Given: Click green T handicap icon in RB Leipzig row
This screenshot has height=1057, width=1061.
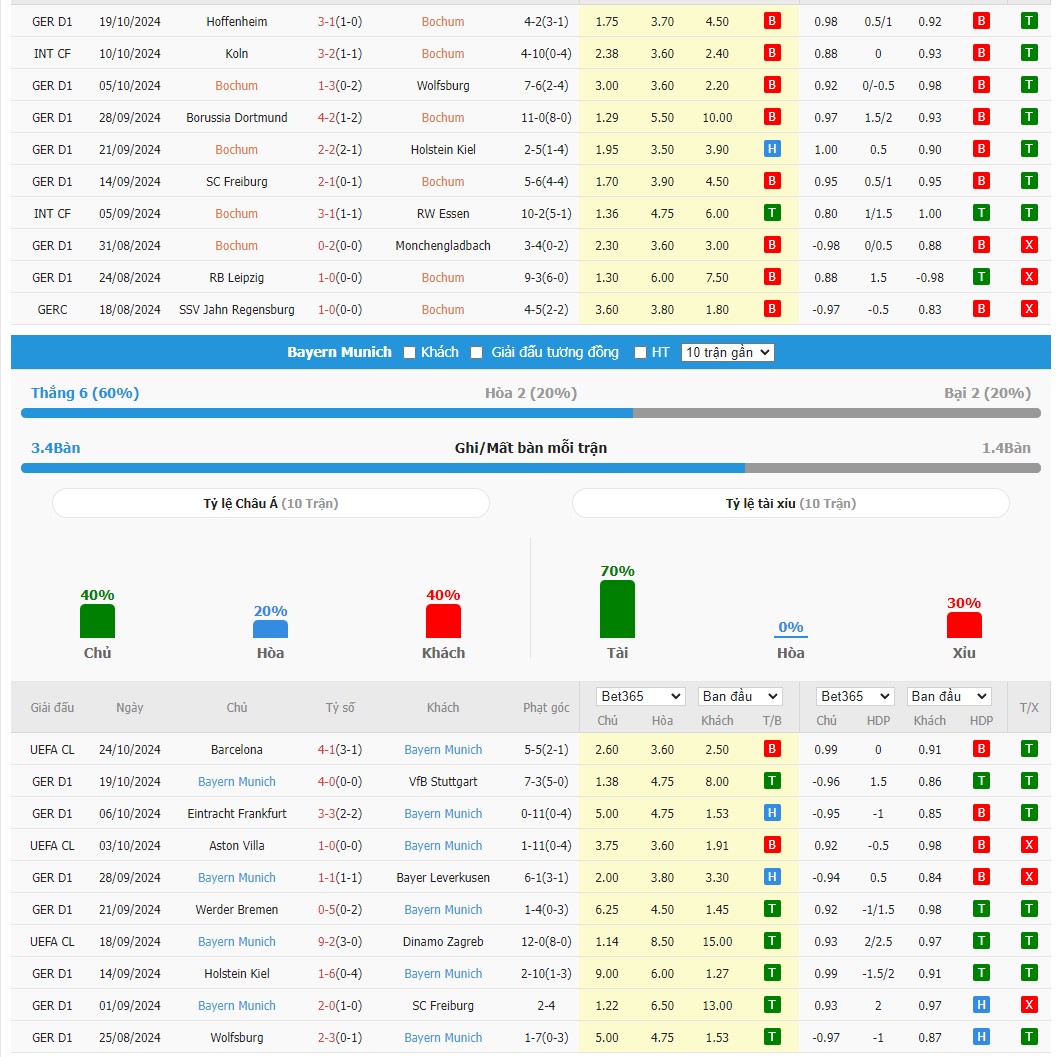Looking at the screenshot, I should 981,276.
